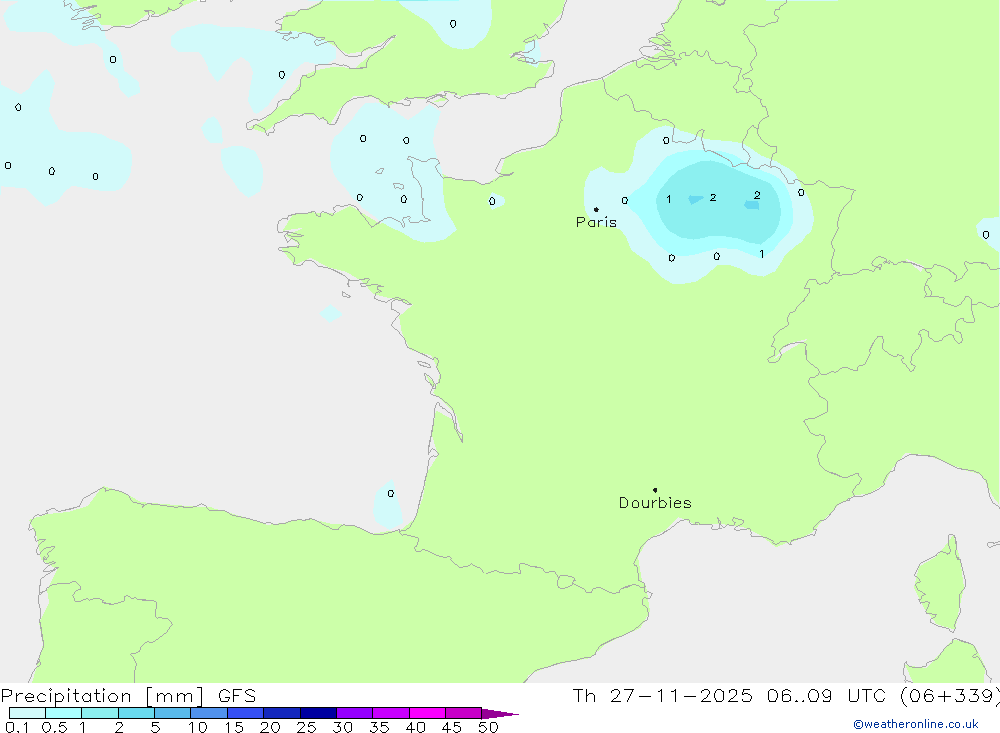
Task: Click the legend value '25'
Action: click(x=306, y=727)
